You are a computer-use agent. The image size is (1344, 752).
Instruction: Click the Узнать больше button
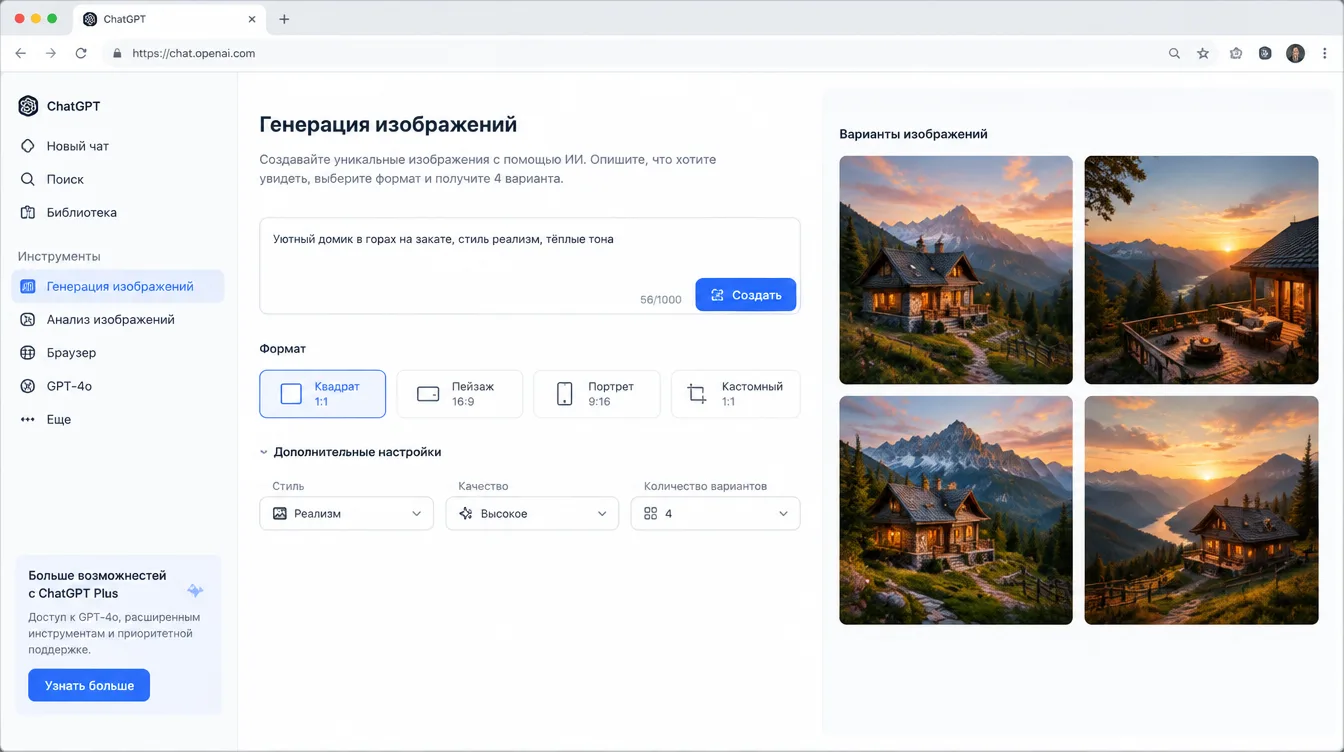tap(89, 685)
